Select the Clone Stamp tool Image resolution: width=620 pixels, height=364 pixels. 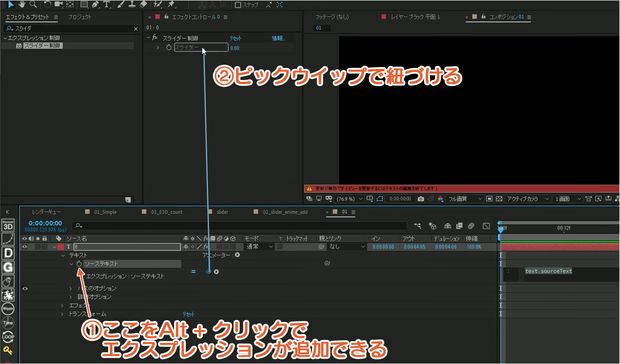pyautogui.click(x=132, y=4)
